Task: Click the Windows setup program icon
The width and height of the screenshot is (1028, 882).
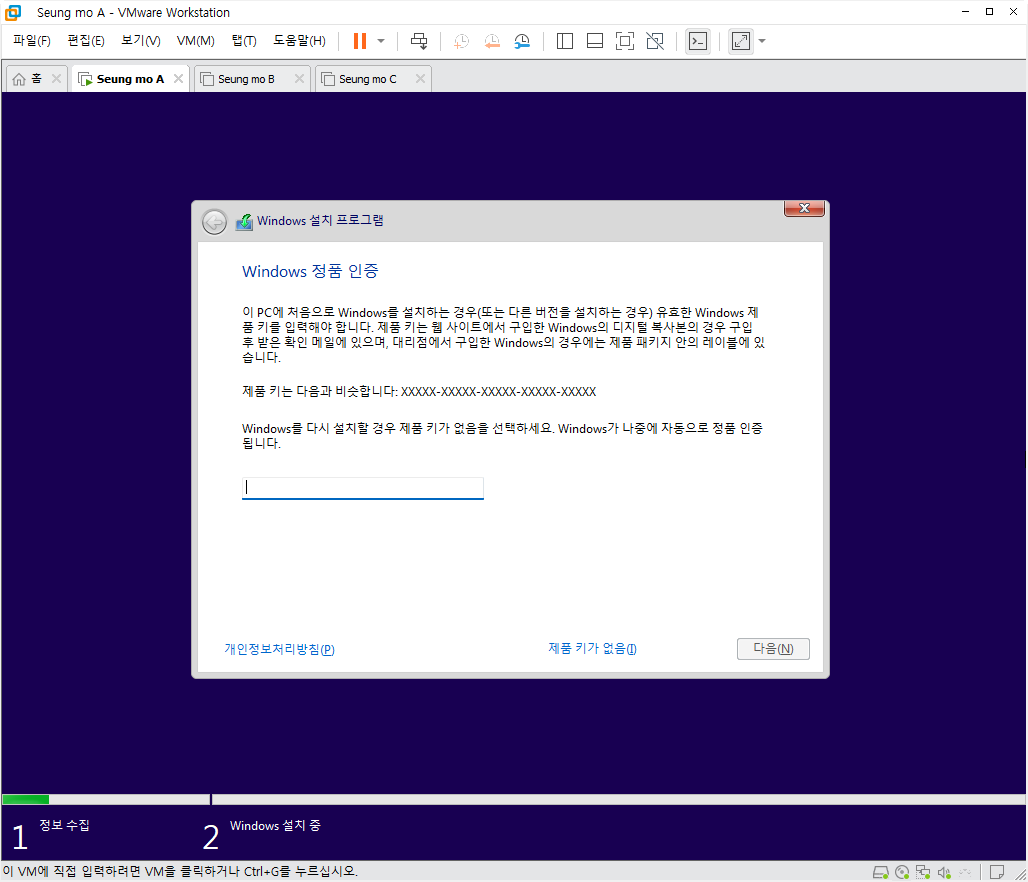Action: point(244,222)
